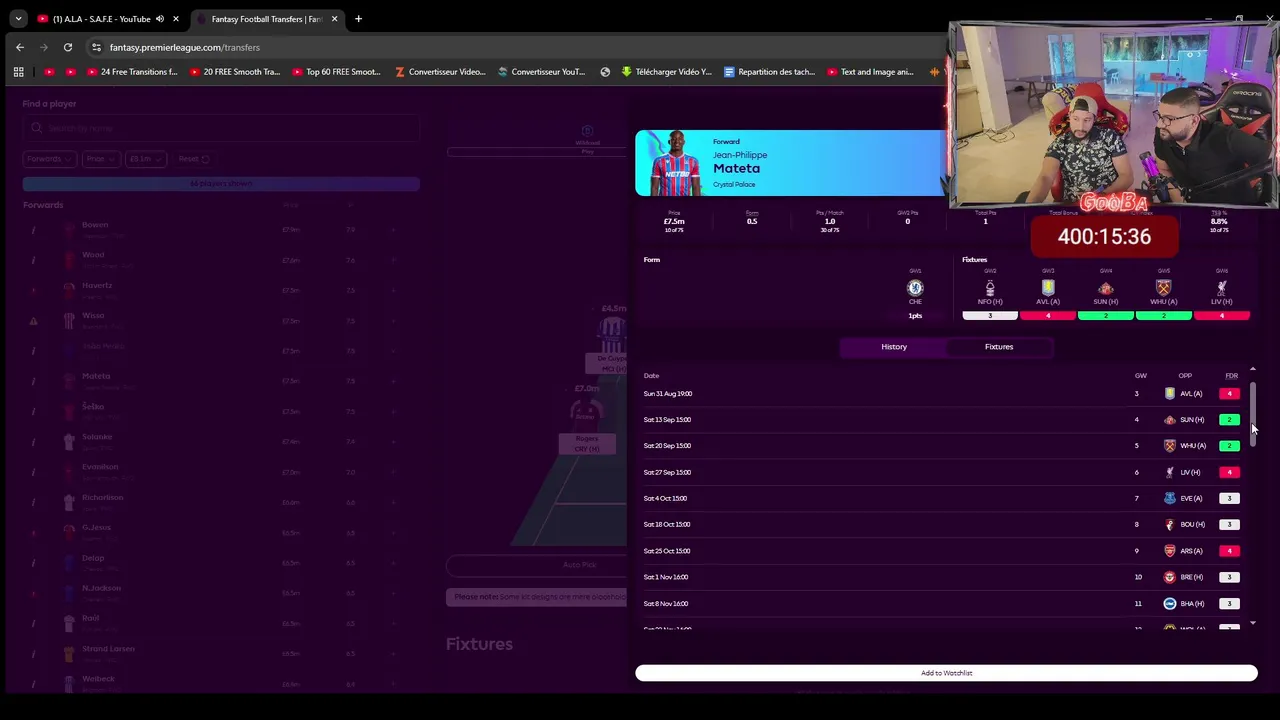
Task: Open the Repartition des tach... bookmark
Action: [770, 72]
